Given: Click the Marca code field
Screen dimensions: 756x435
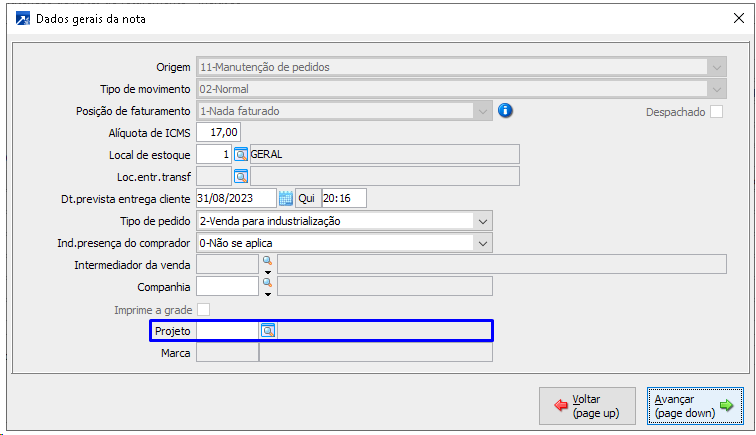Looking at the screenshot, I should pyautogui.click(x=228, y=353).
